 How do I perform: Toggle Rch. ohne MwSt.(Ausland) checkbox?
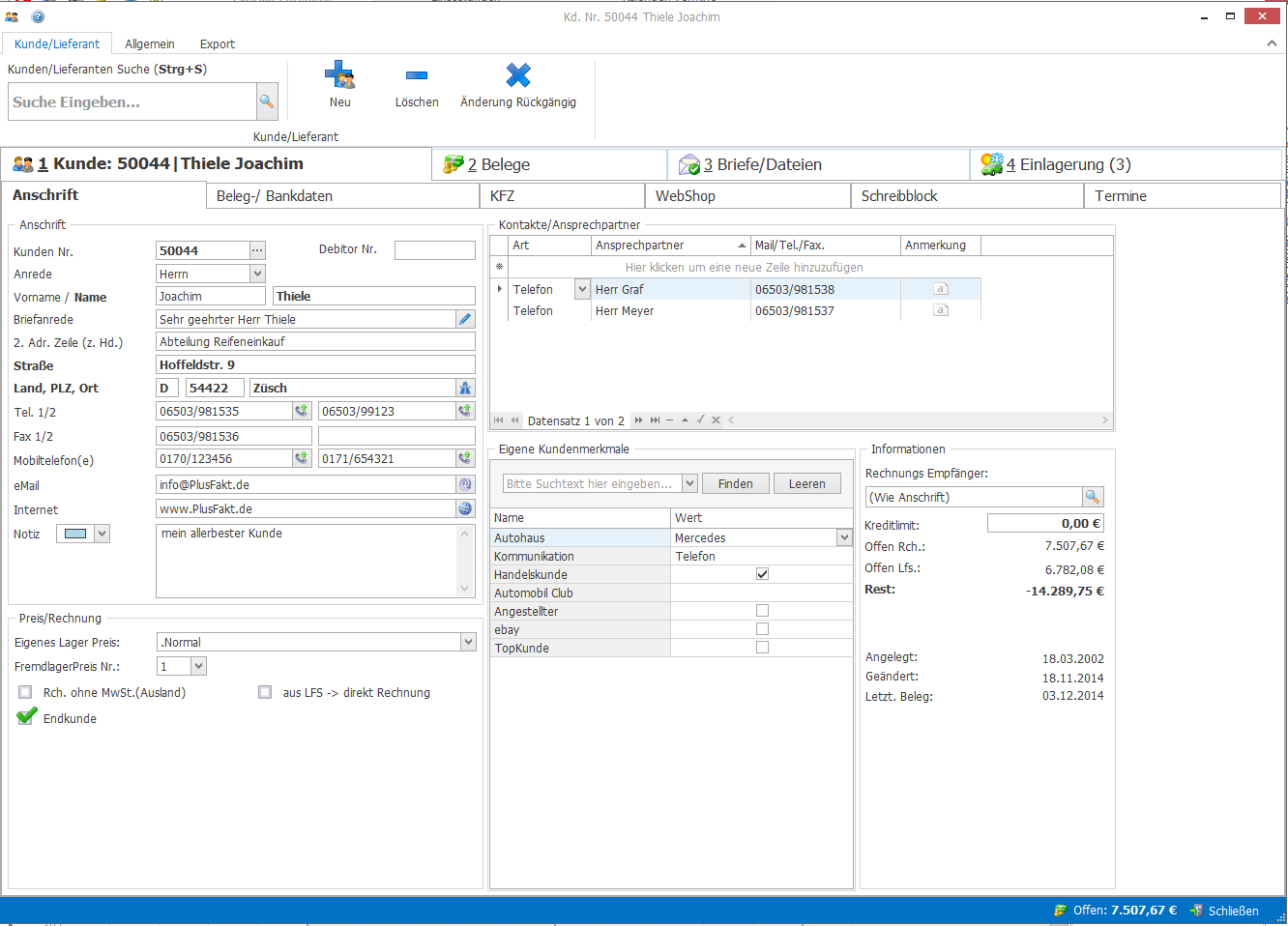point(25,692)
